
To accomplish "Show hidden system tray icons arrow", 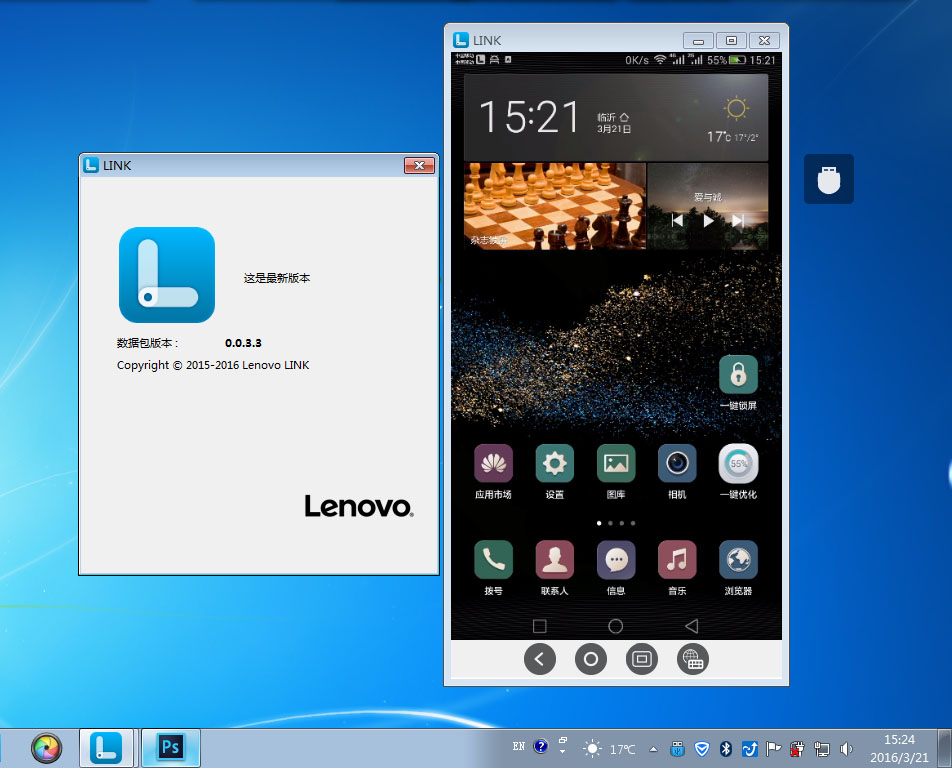I will [654, 748].
